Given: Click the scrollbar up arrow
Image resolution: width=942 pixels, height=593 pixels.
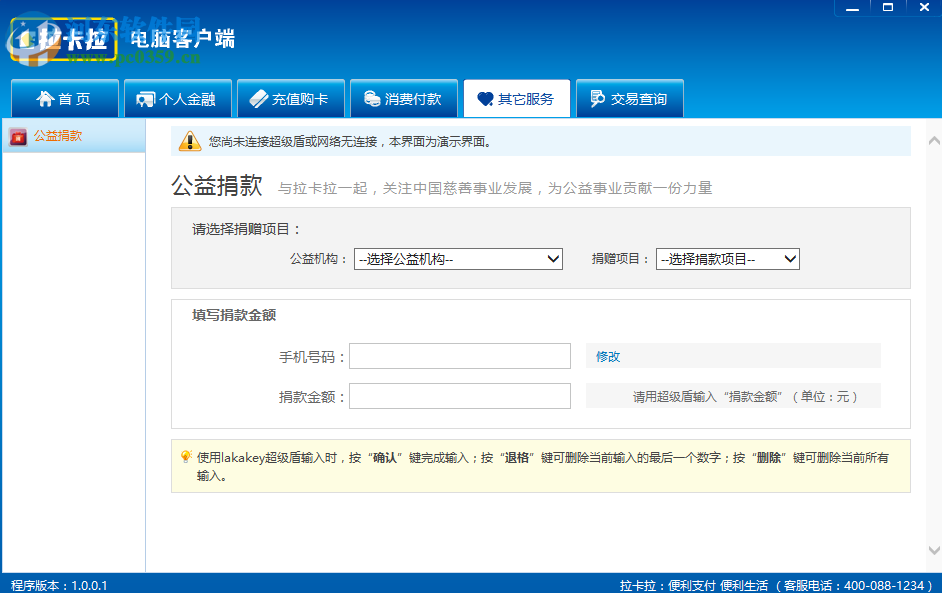Looking at the screenshot, I should pyautogui.click(x=934, y=141).
